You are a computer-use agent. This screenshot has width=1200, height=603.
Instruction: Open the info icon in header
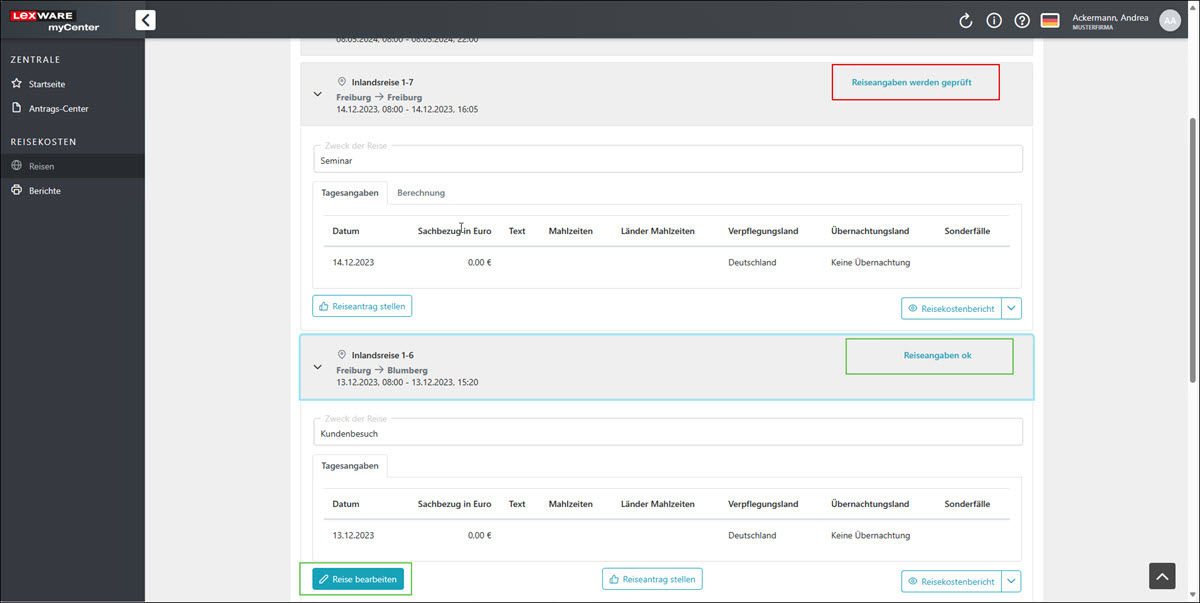[x=994, y=20]
